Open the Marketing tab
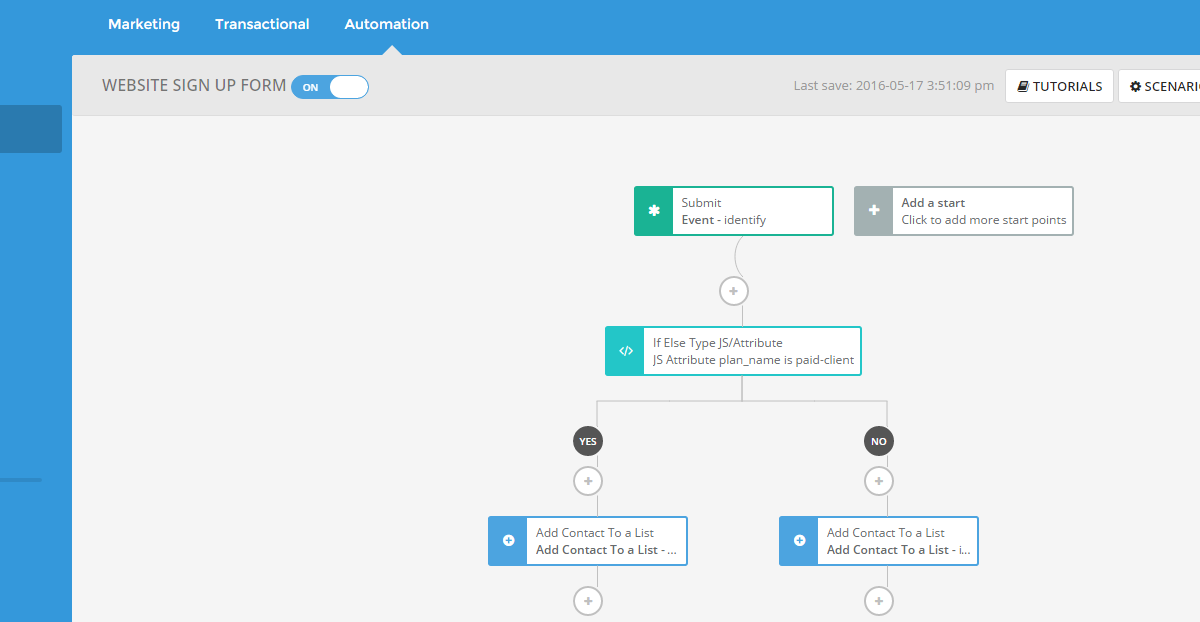1200x622 pixels. pyautogui.click(x=144, y=24)
